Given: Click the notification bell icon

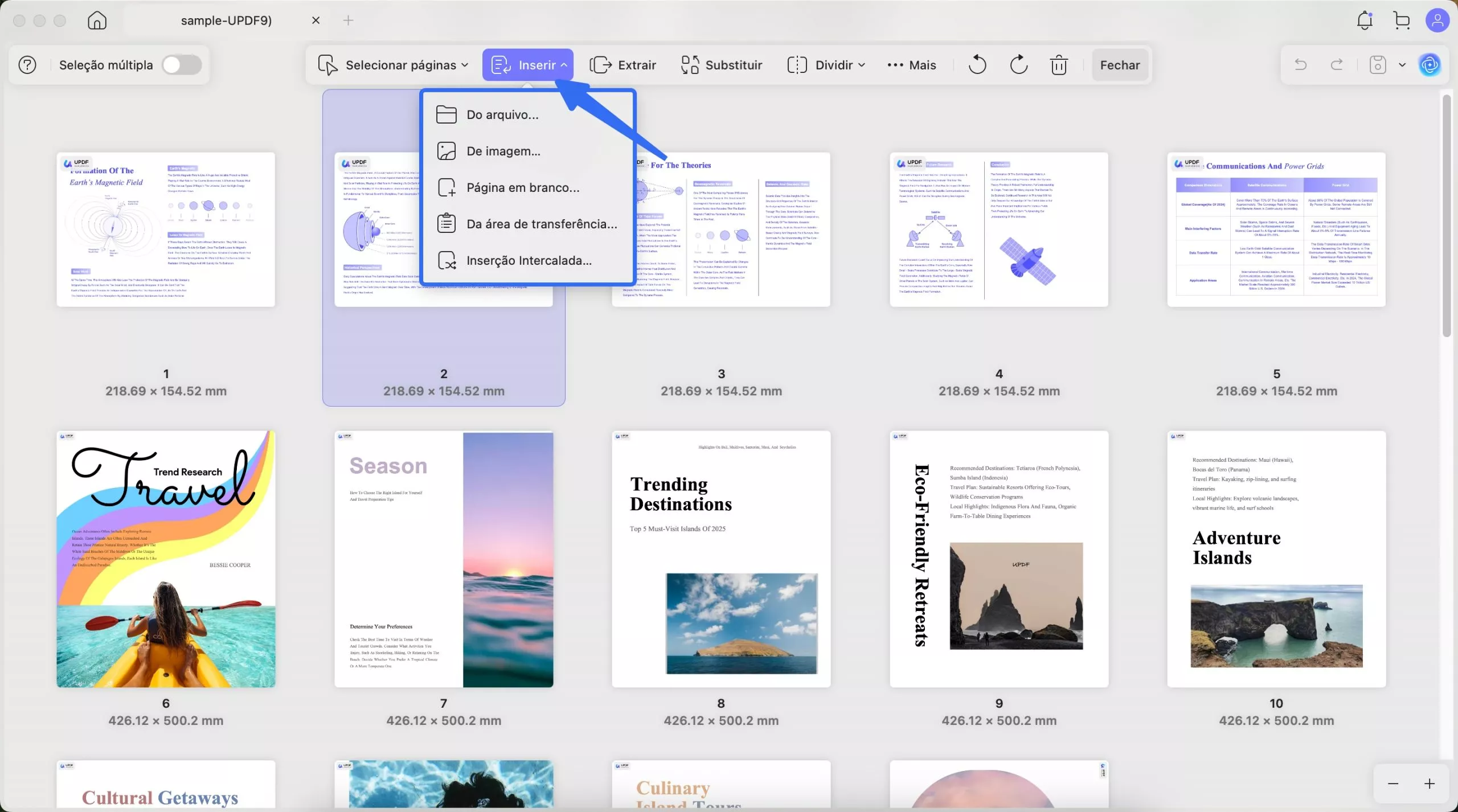Looking at the screenshot, I should [x=1365, y=20].
